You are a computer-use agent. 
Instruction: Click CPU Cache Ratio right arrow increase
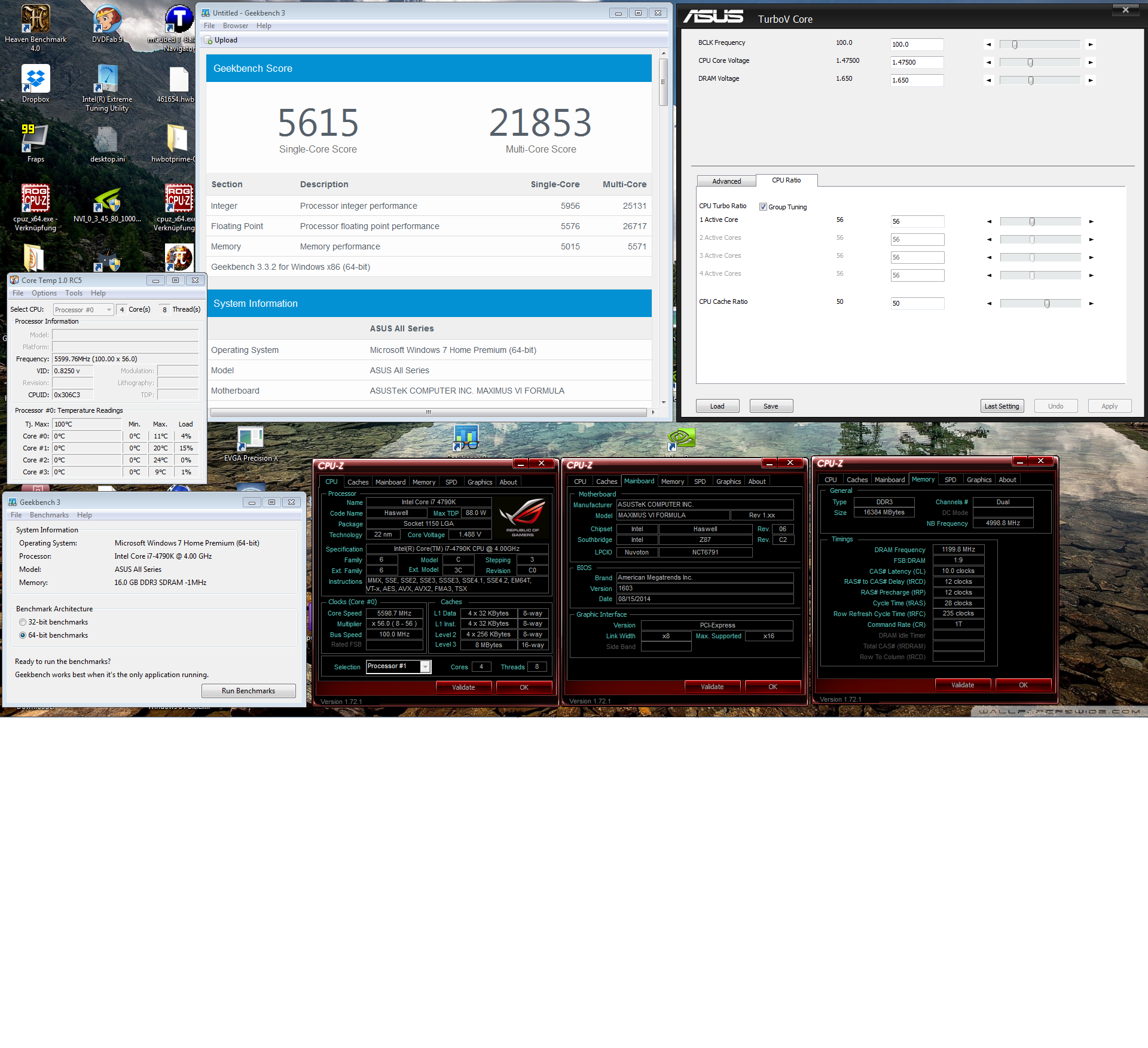coord(1091,303)
